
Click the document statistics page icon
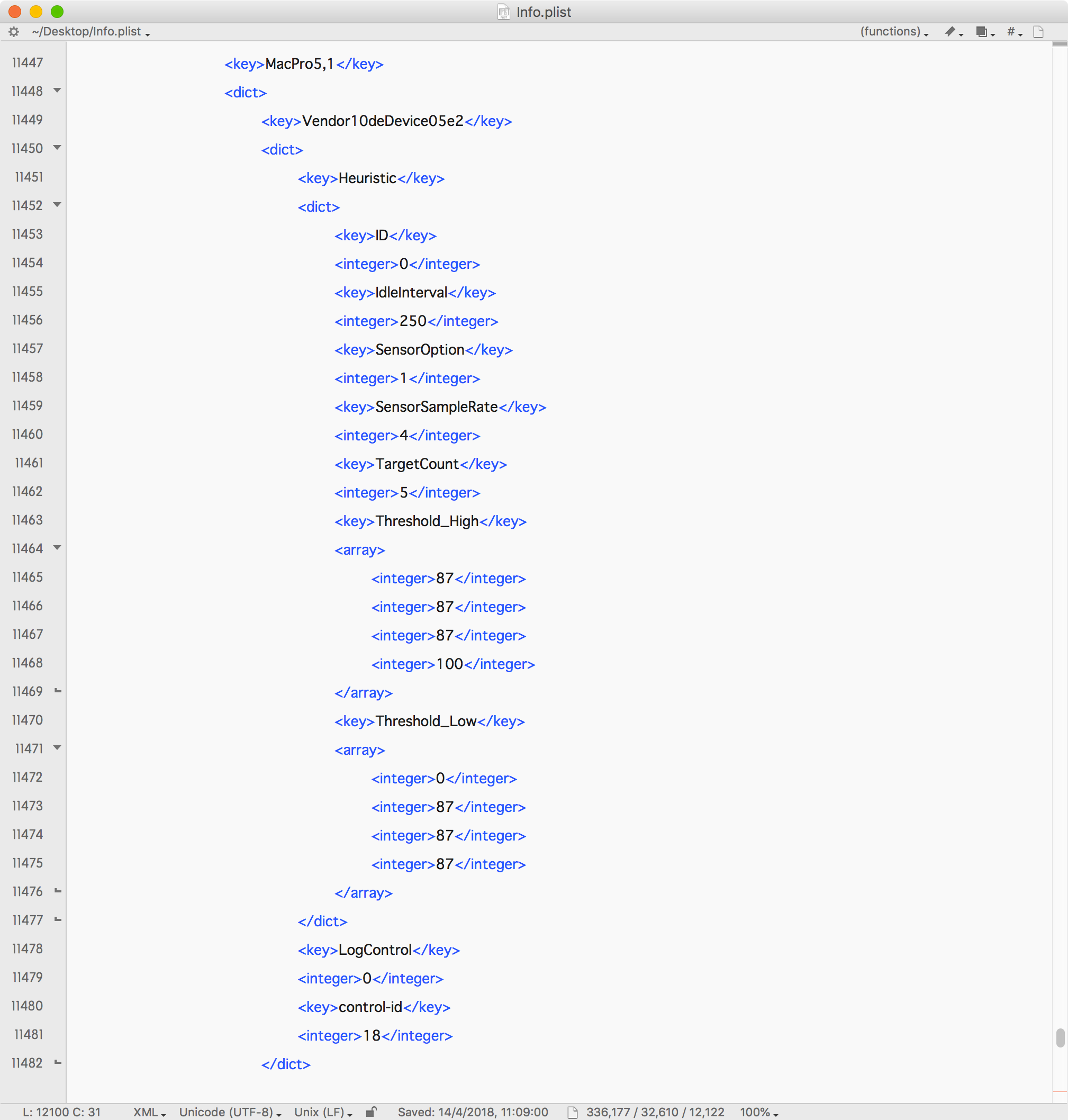coord(572,1112)
